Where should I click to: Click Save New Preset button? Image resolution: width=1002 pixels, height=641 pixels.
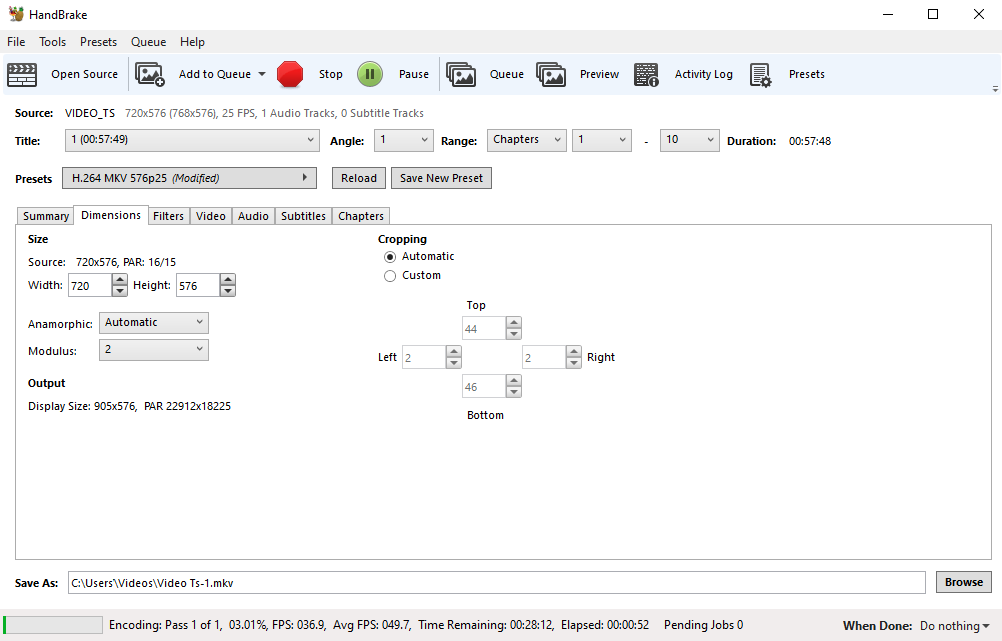(x=441, y=178)
